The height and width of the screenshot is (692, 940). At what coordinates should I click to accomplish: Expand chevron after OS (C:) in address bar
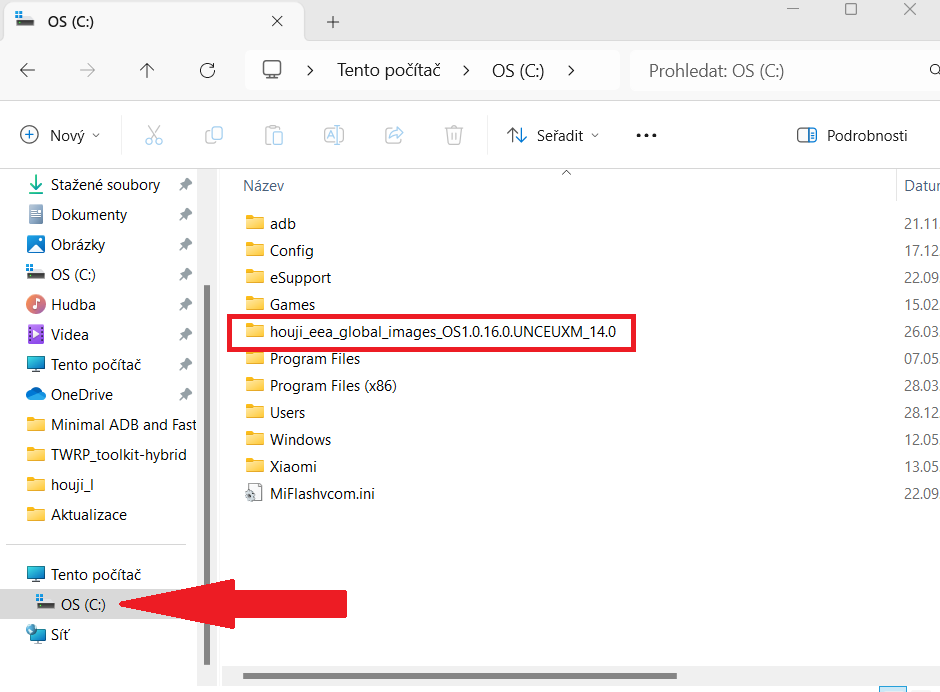tap(571, 70)
